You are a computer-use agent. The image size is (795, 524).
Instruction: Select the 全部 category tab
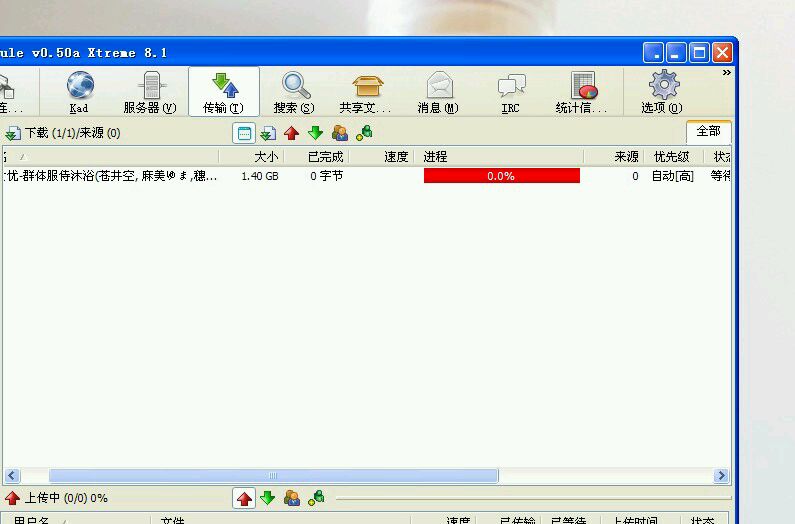pos(708,132)
